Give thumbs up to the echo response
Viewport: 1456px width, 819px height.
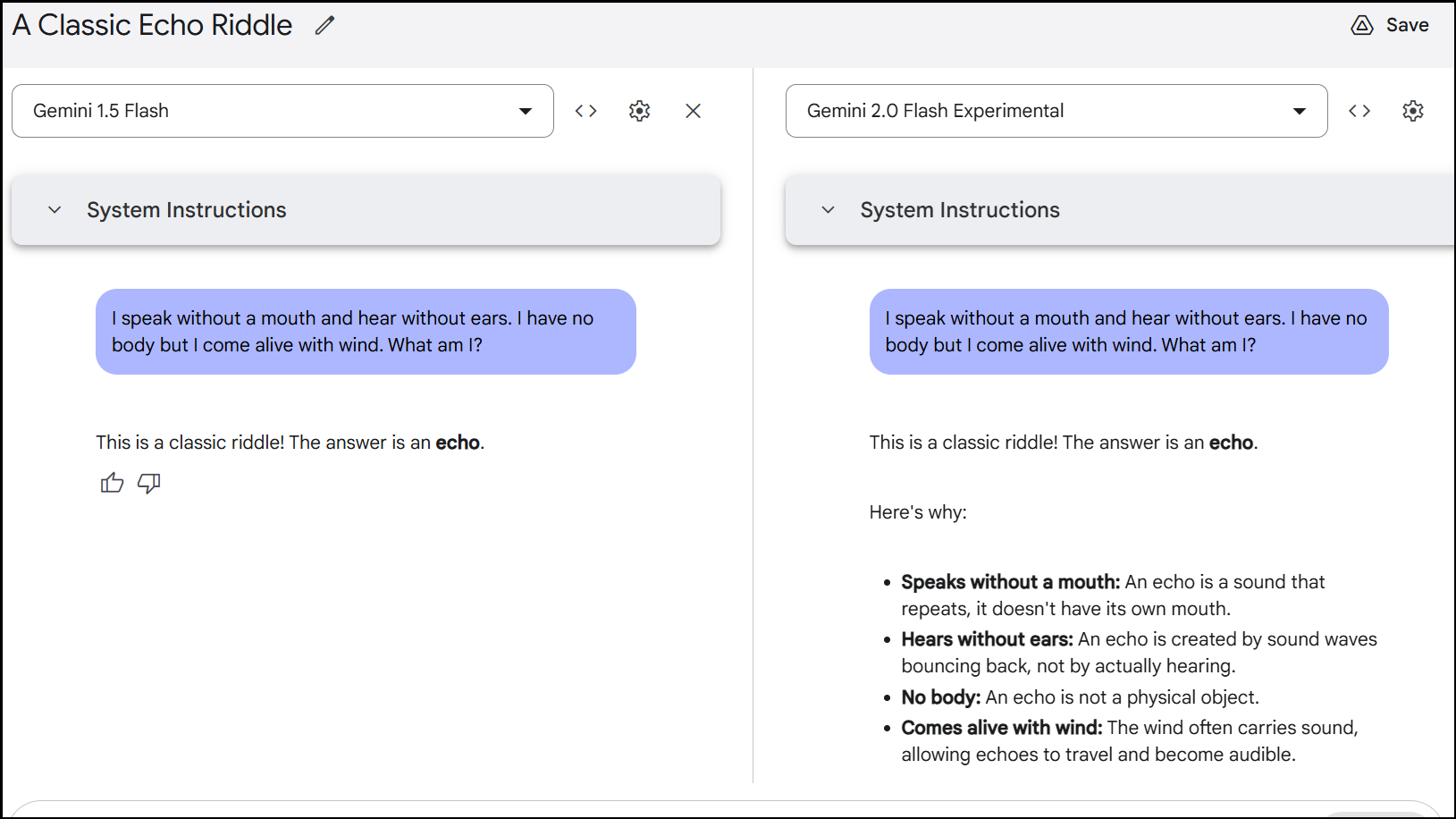(x=112, y=484)
